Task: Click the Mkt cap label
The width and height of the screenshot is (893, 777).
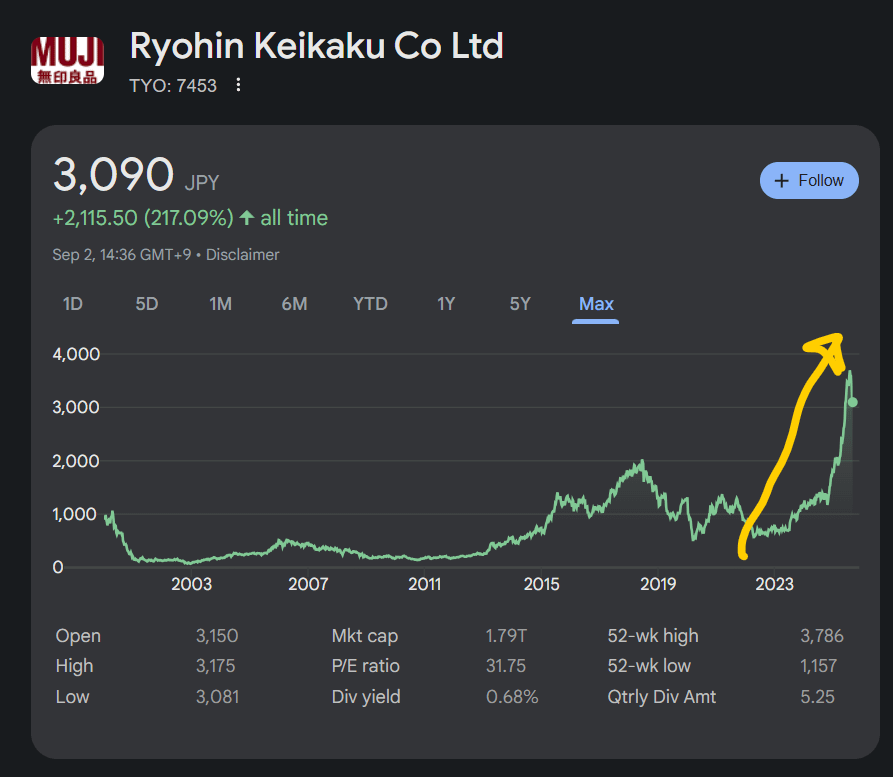Action: click(x=364, y=636)
